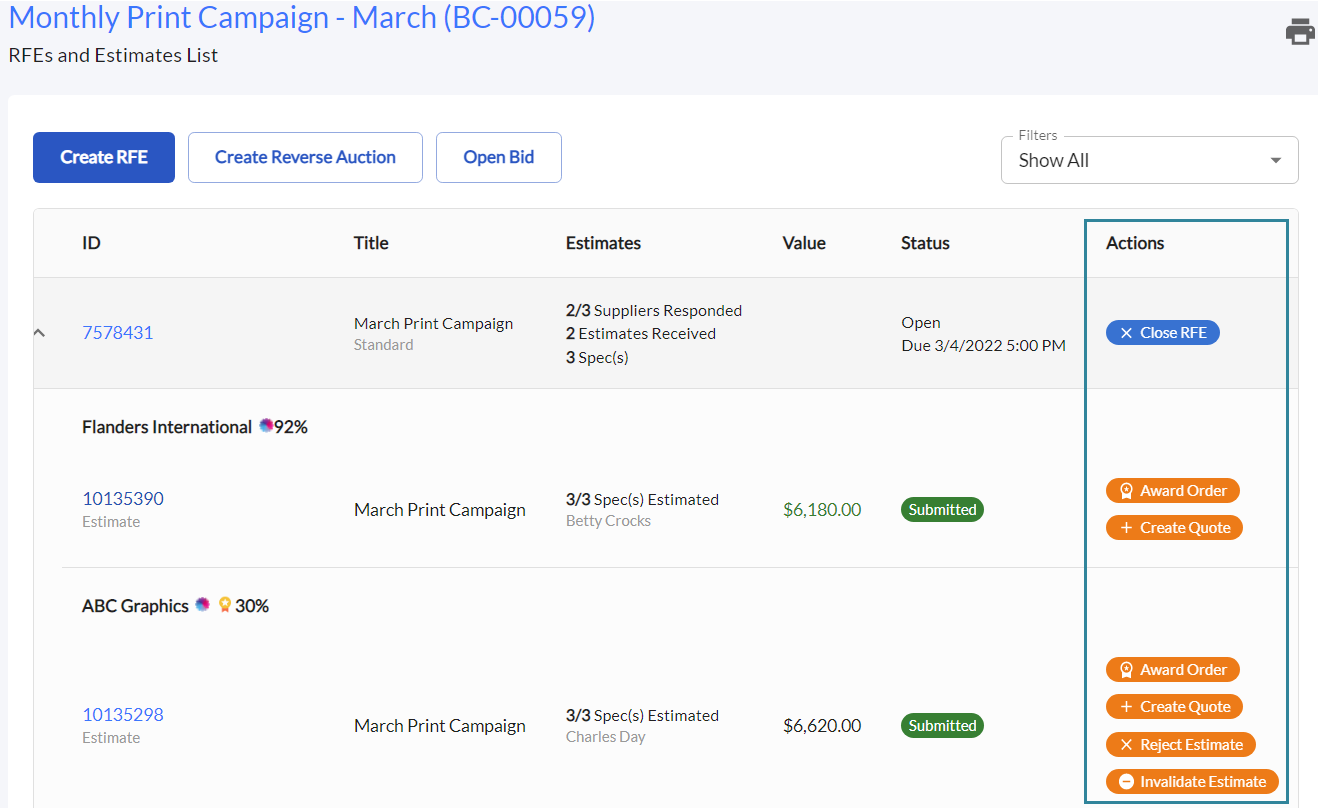
Task: Click the 3 Spec(s) text in RFE row
Action: click(597, 357)
